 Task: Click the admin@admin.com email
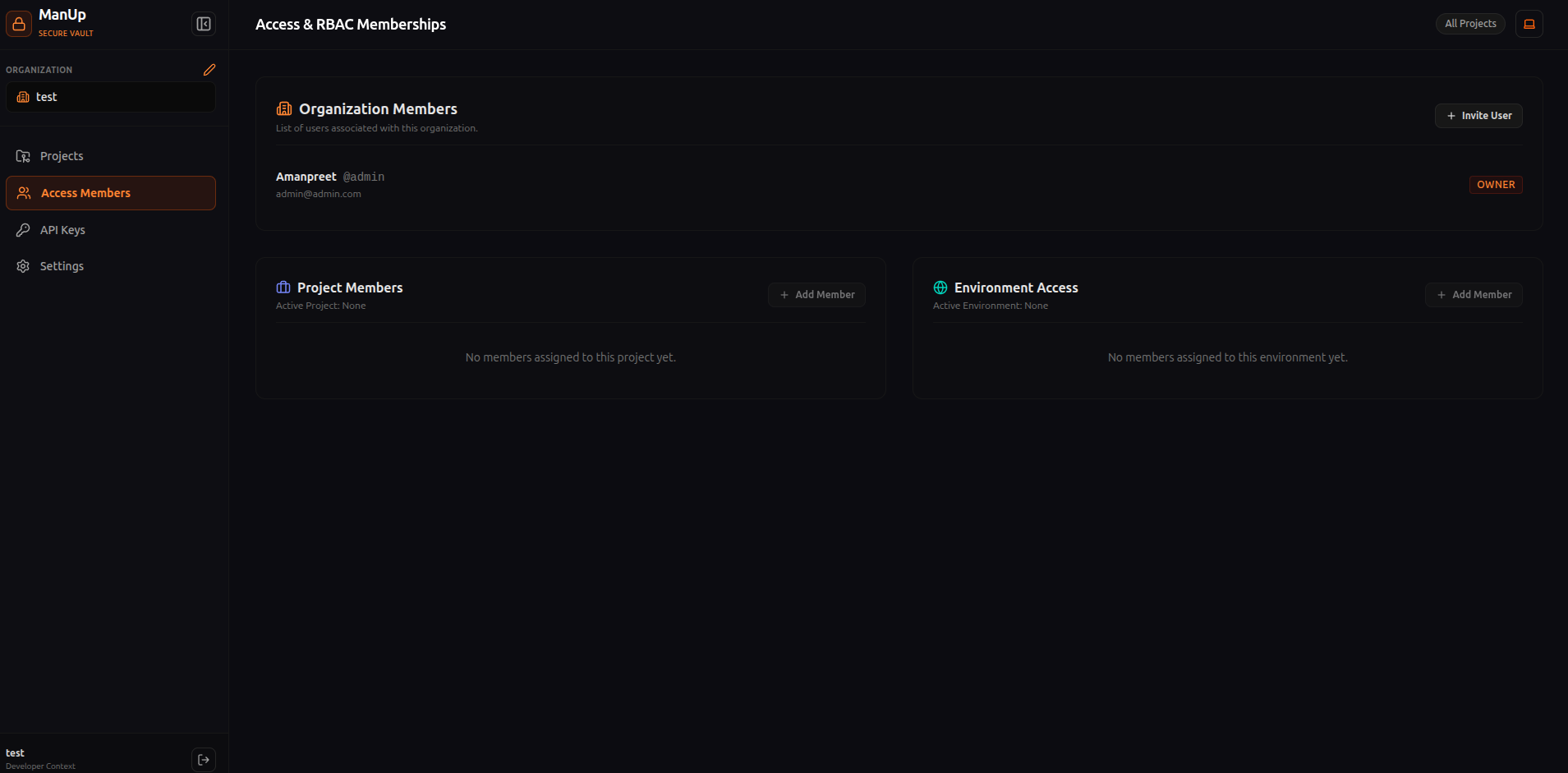(319, 194)
